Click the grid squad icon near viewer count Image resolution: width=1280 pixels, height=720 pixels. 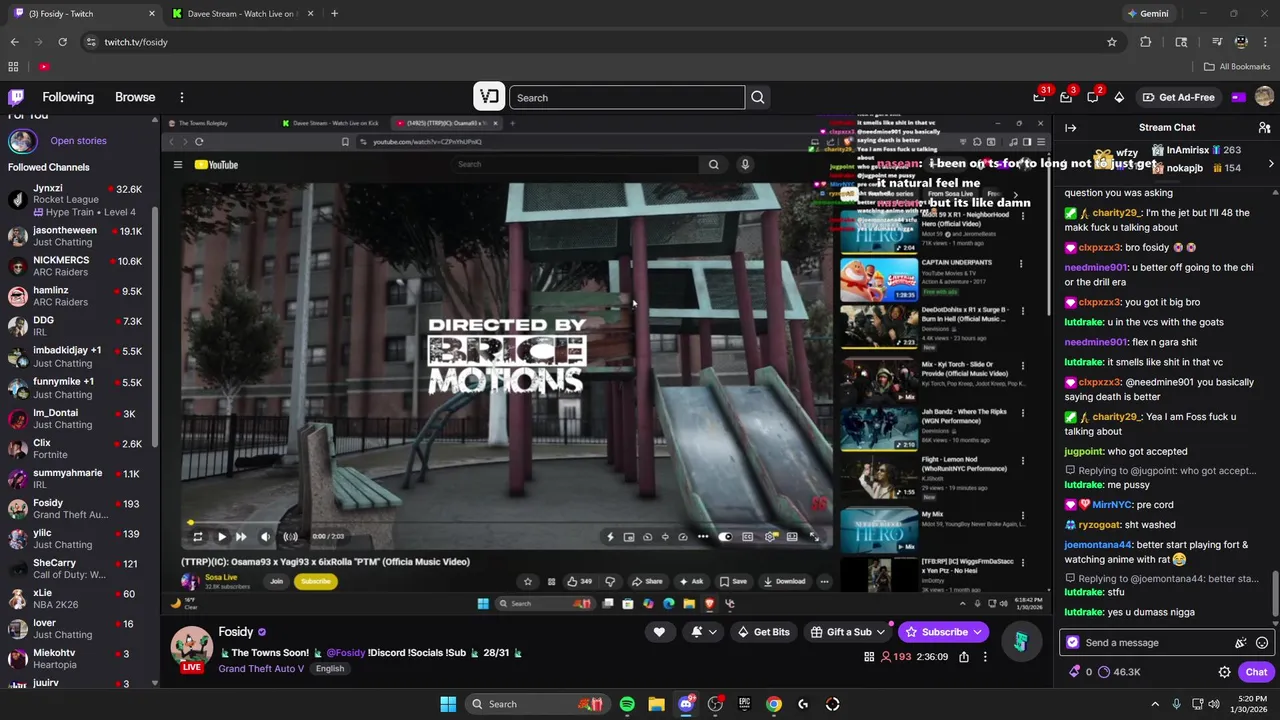[869, 657]
